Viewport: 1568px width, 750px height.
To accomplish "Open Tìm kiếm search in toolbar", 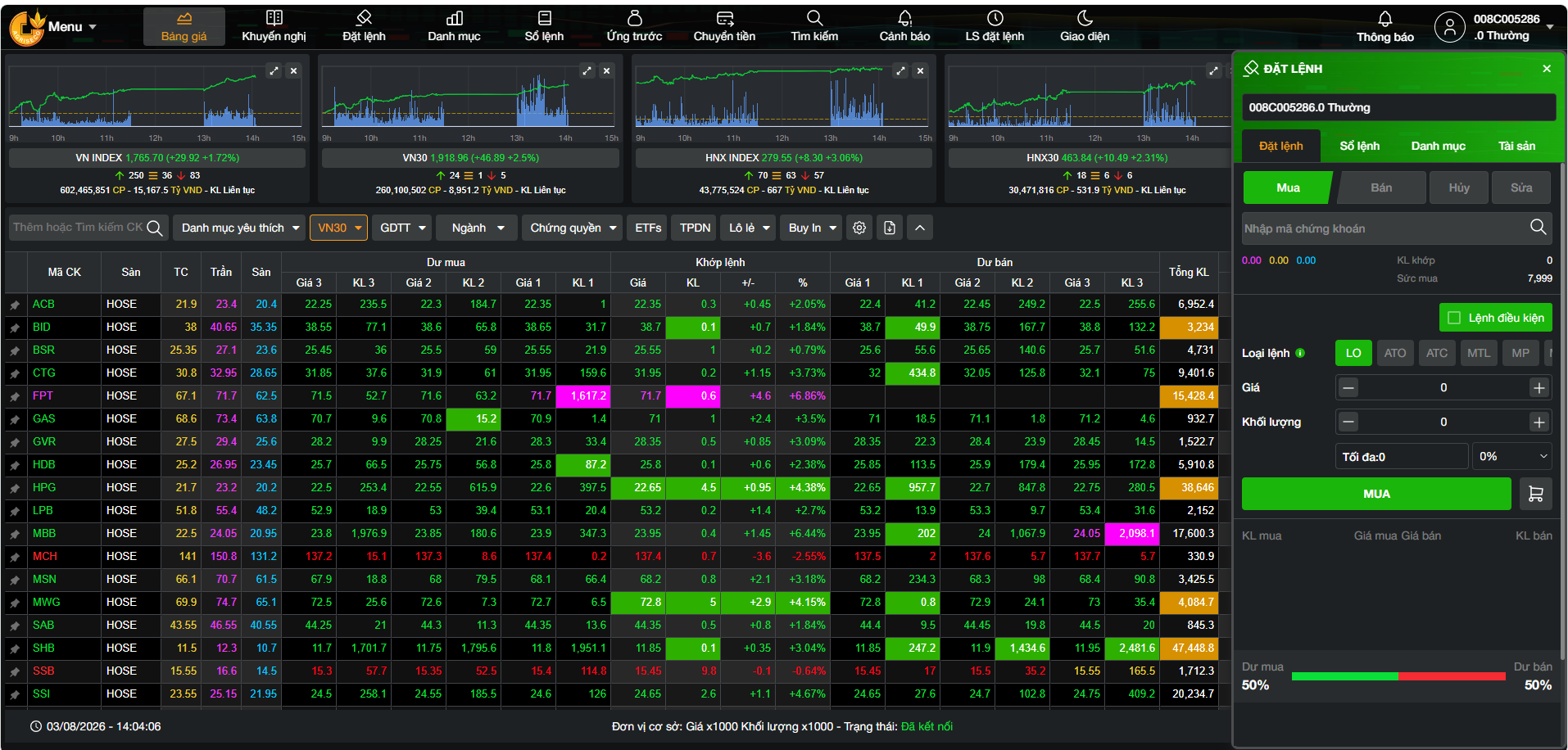I will (x=814, y=26).
